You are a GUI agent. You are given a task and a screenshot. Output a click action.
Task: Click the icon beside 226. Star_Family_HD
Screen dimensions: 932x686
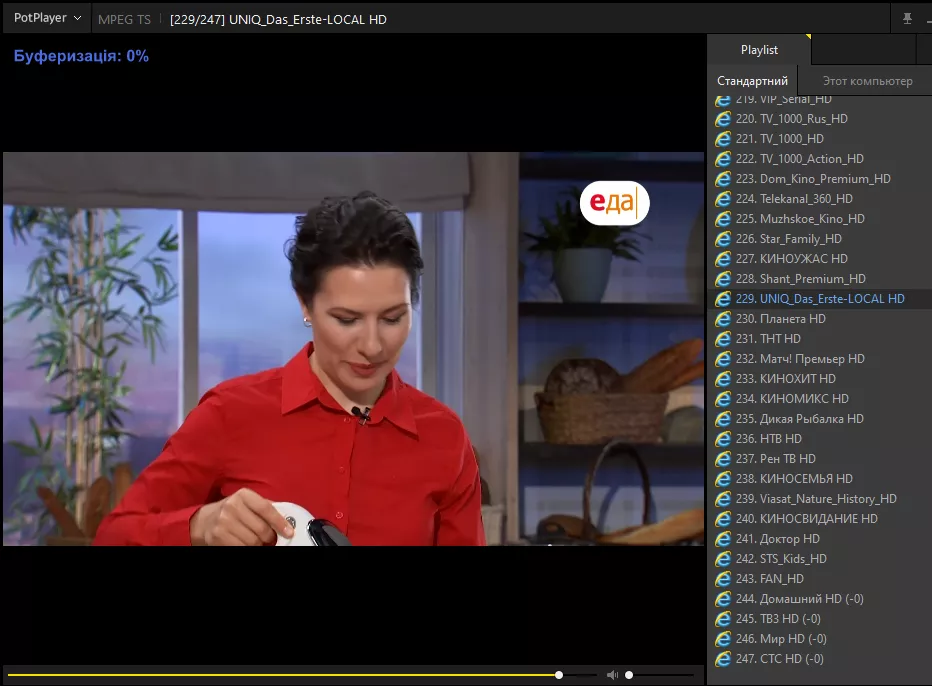pyautogui.click(x=723, y=239)
